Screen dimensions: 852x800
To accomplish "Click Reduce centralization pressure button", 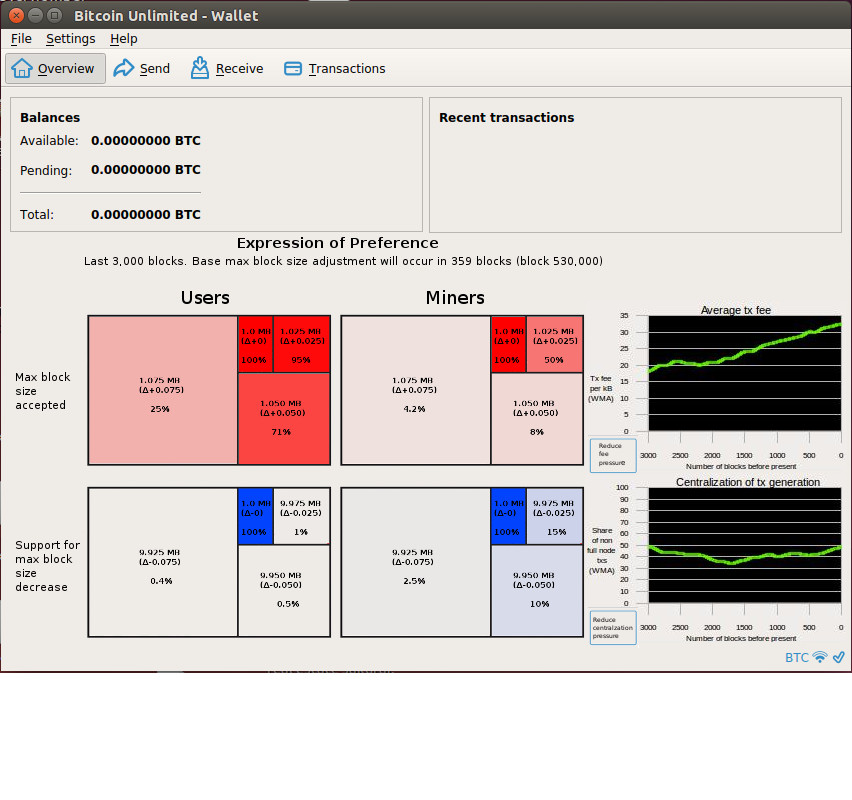I will [x=613, y=628].
